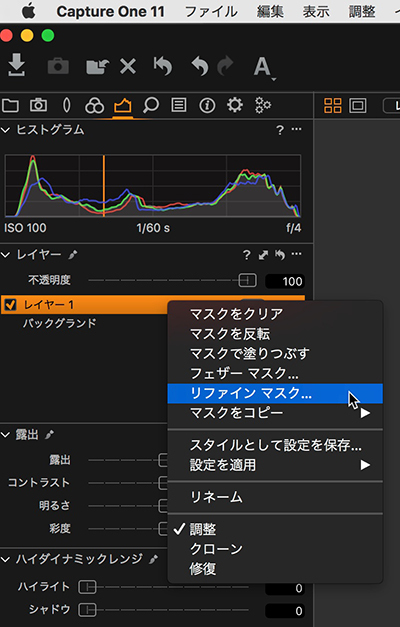
Task: Collapse the Histogram (ヒストグラム) panel
Action: (x=6, y=130)
